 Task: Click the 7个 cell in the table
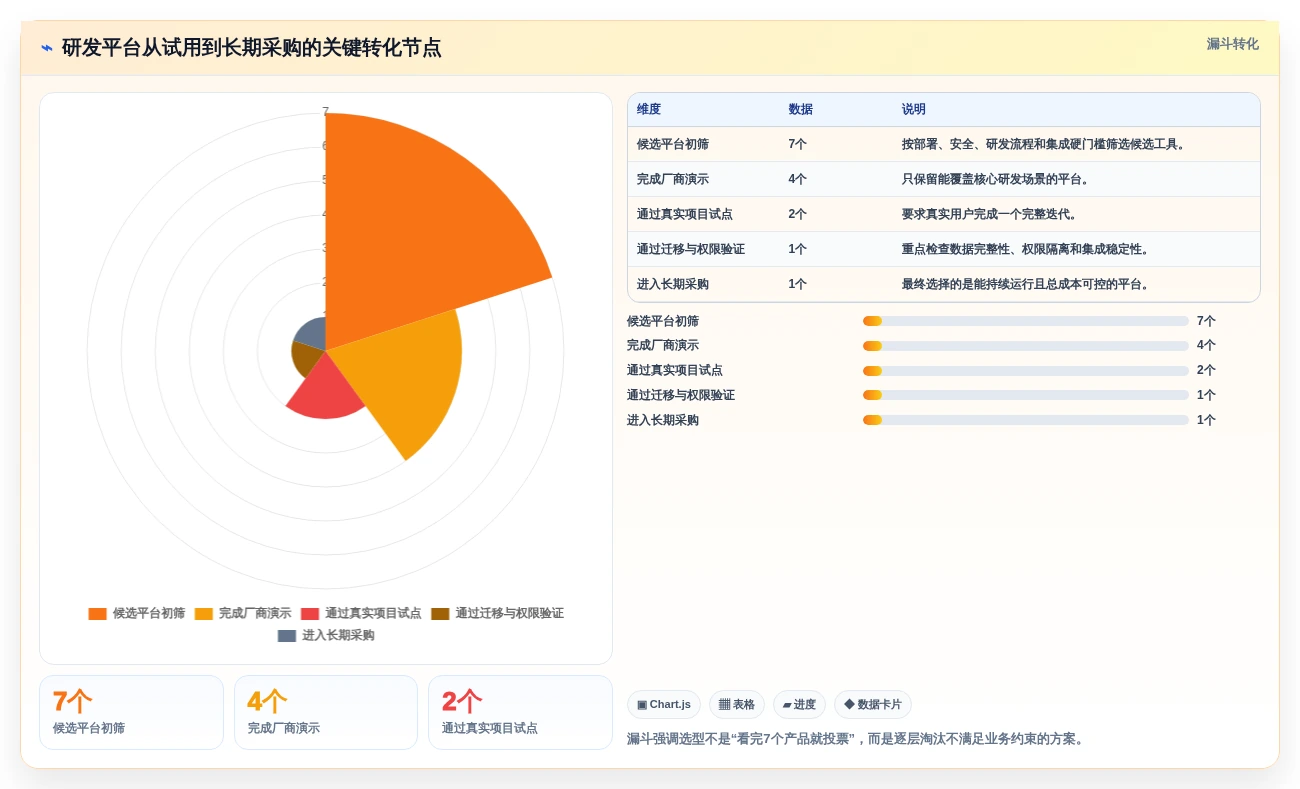click(x=797, y=145)
